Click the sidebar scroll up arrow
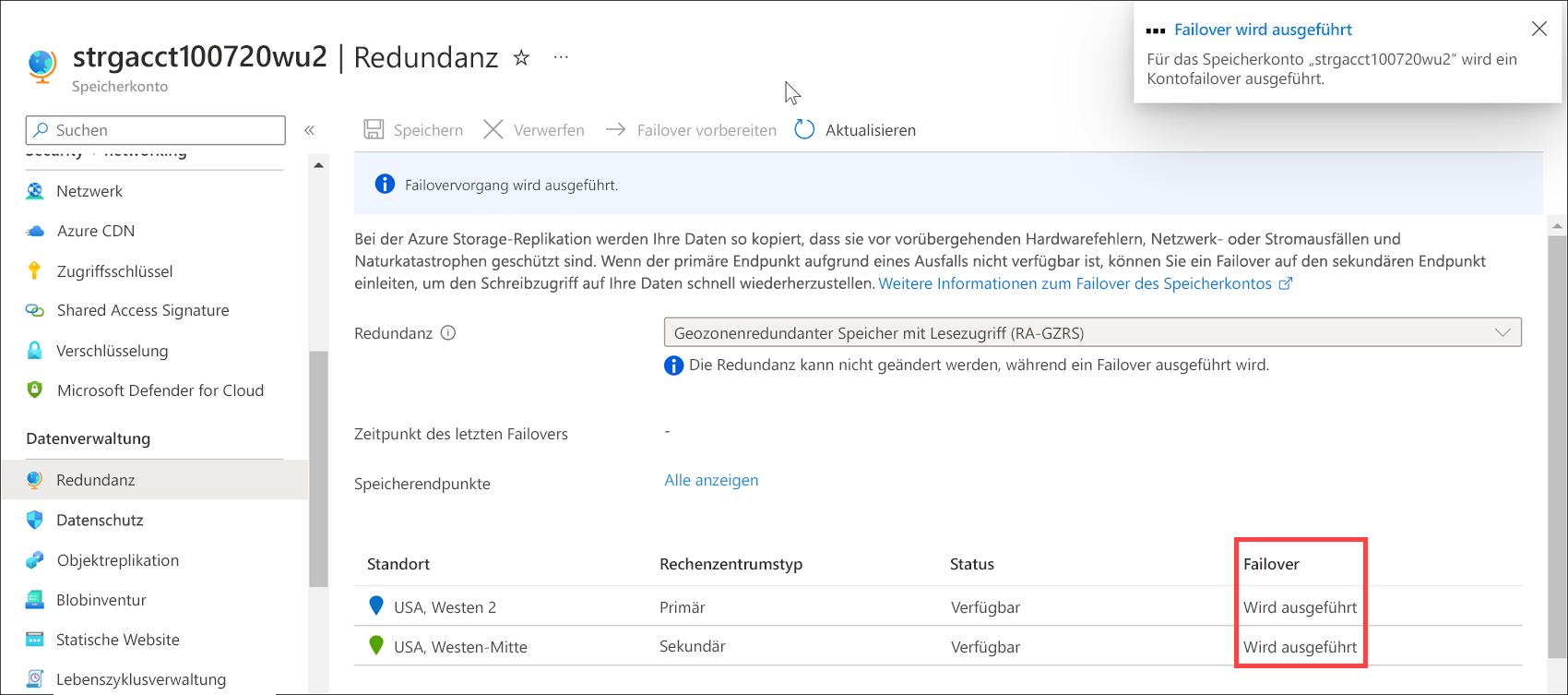Viewport: 1568px width, 695px height. tap(318, 165)
